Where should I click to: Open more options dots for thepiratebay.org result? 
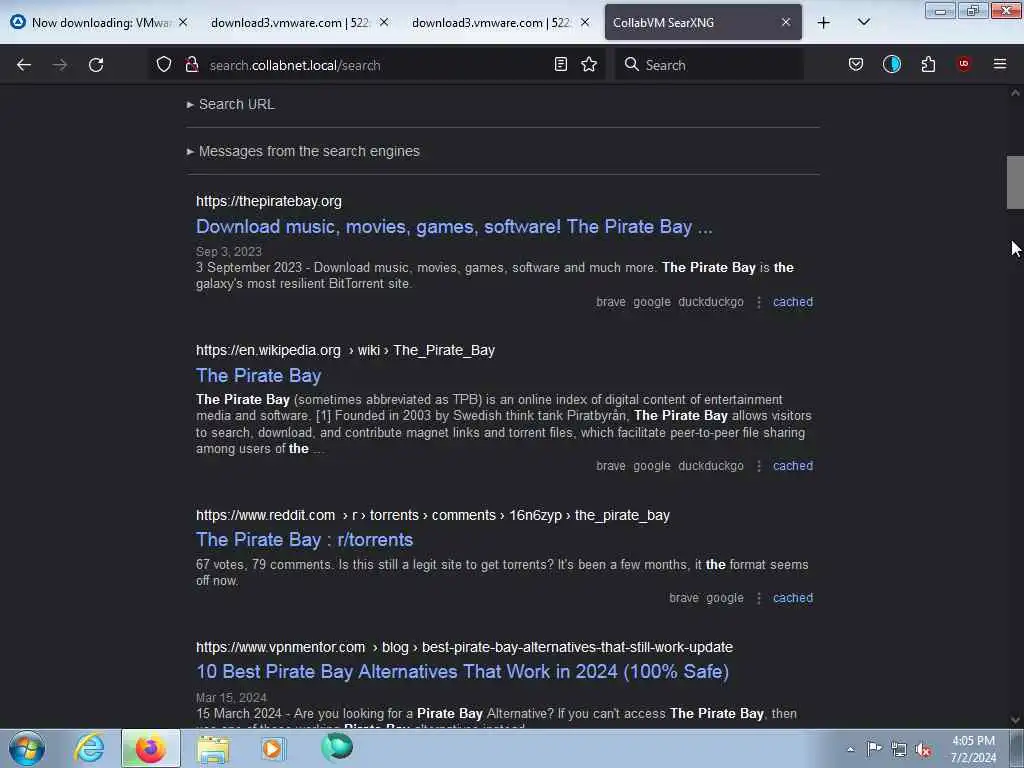point(758,302)
